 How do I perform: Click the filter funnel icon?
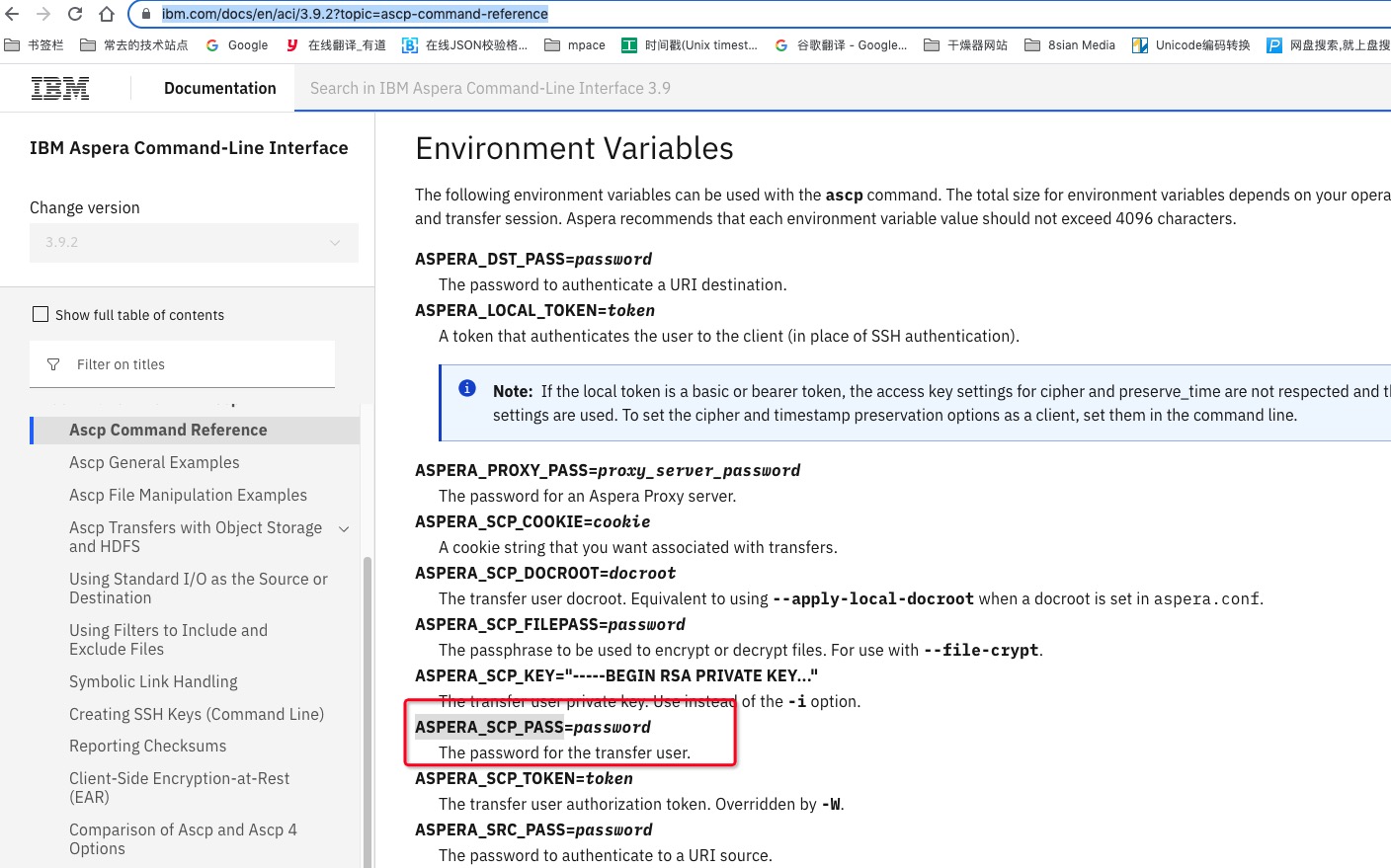53,364
